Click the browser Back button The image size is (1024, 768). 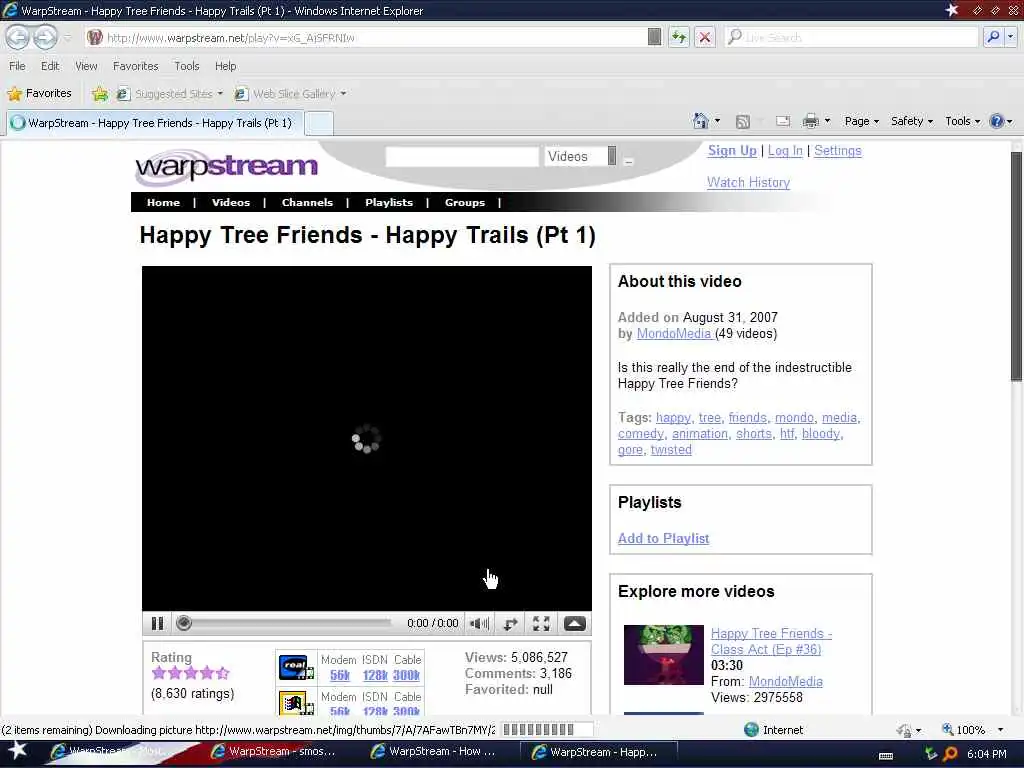[x=18, y=37]
